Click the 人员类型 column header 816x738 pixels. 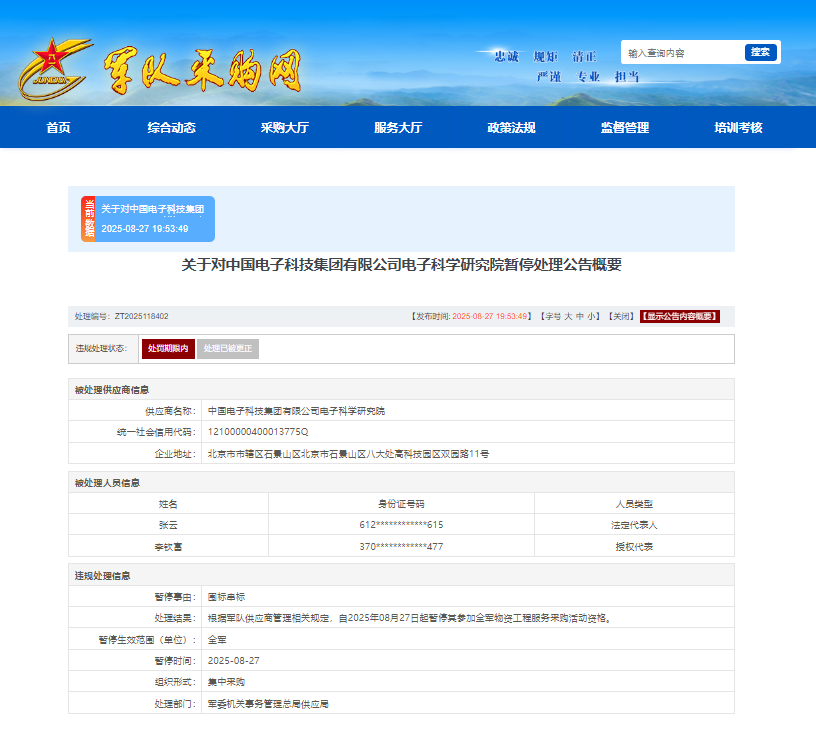point(634,504)
